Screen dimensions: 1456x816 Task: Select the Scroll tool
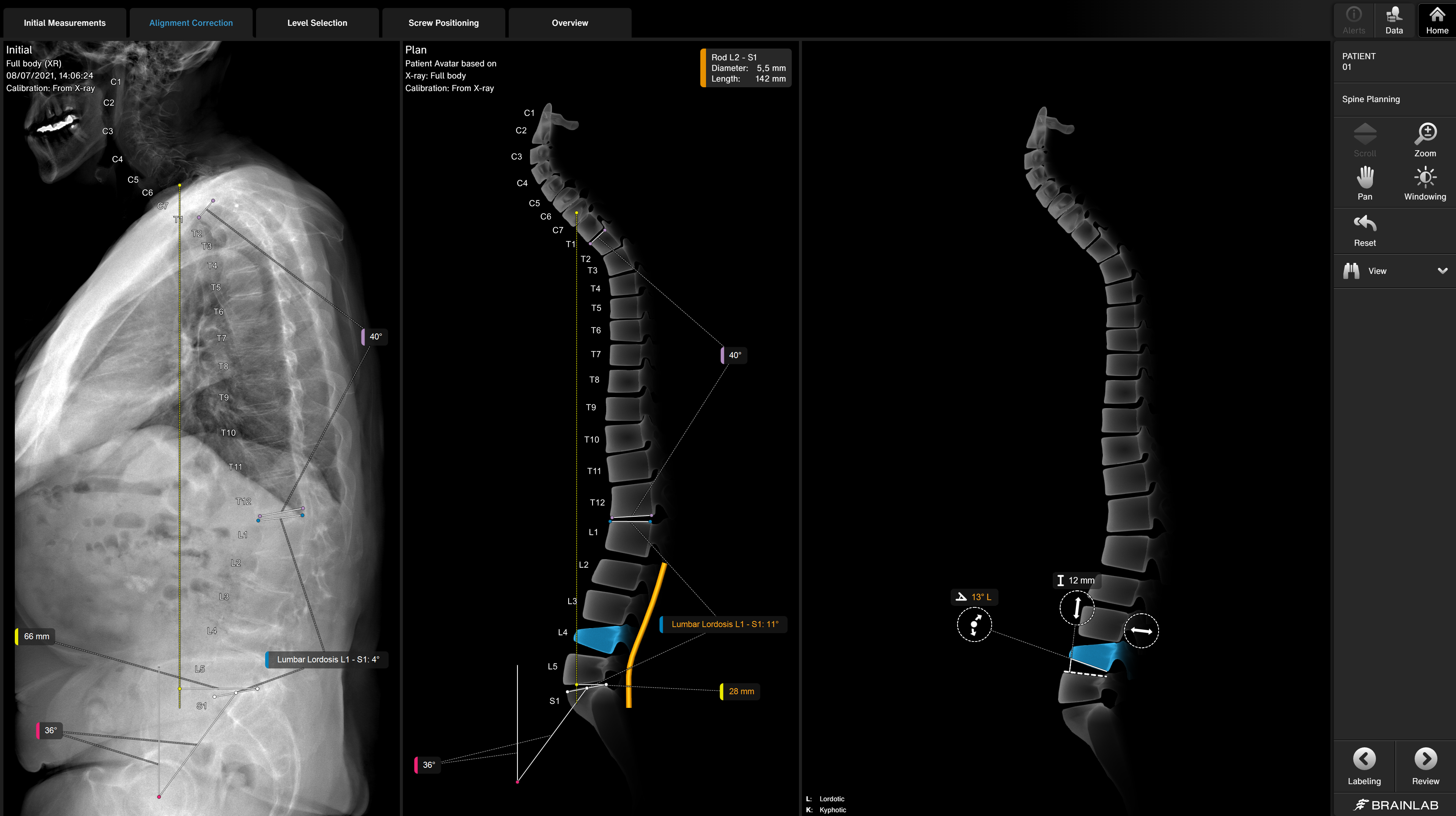point(1365,140)
